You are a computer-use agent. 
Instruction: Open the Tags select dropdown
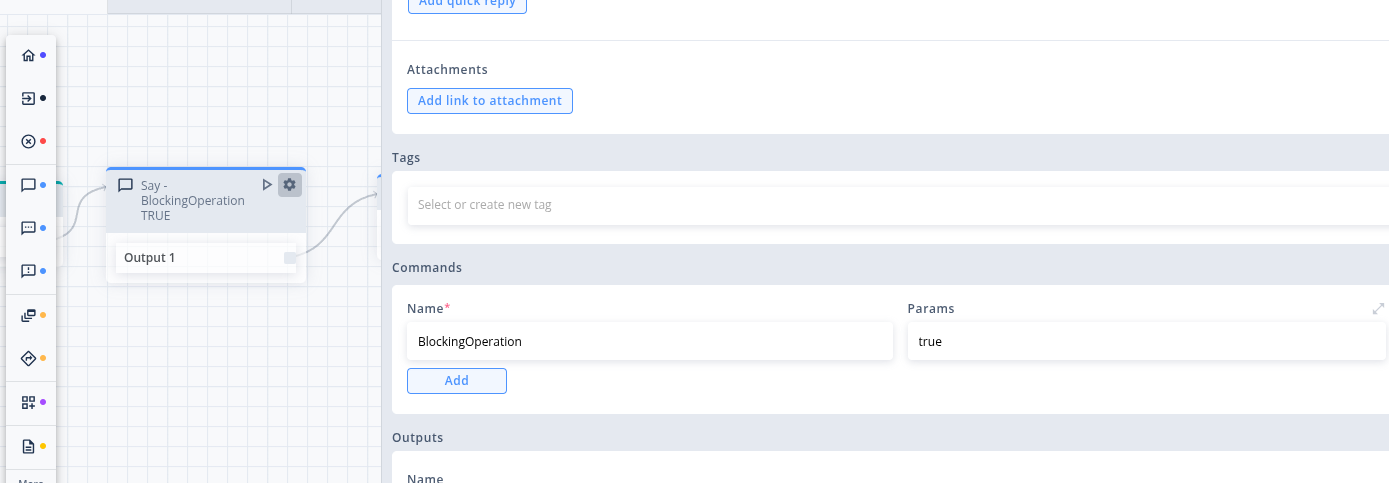click(x=897, y=205)
